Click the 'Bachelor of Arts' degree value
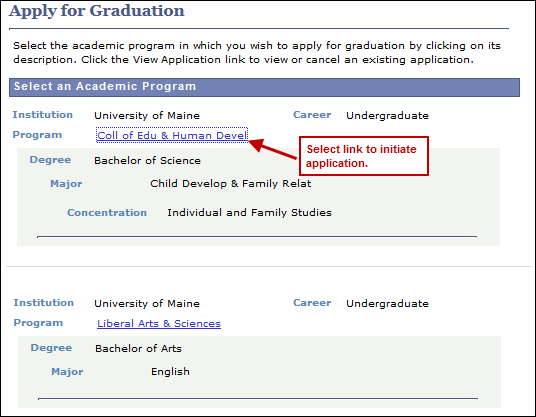Viewport: 536px width, 417px height. click(x=138, y=348)
